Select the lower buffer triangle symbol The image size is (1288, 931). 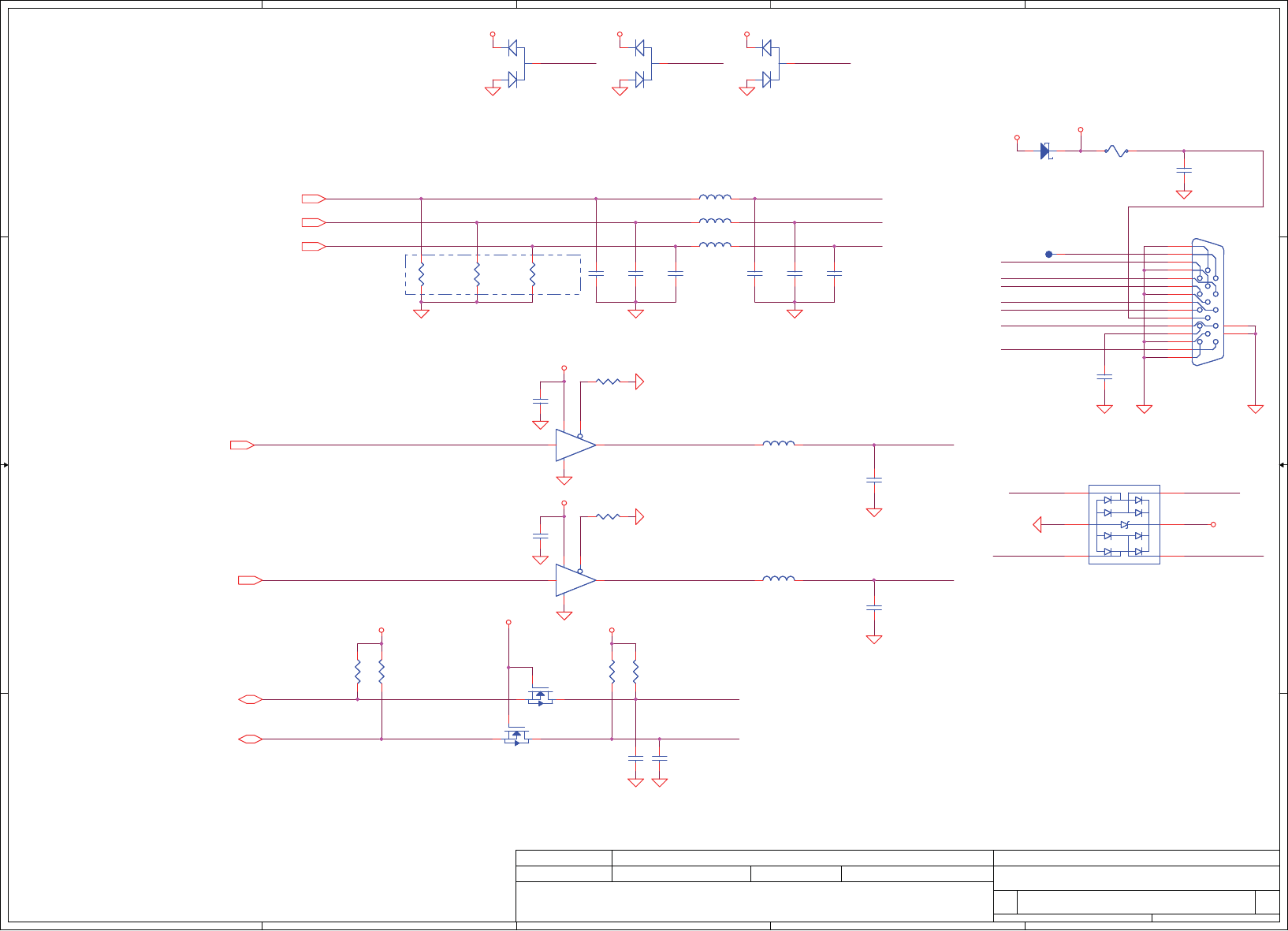point(575,580)
